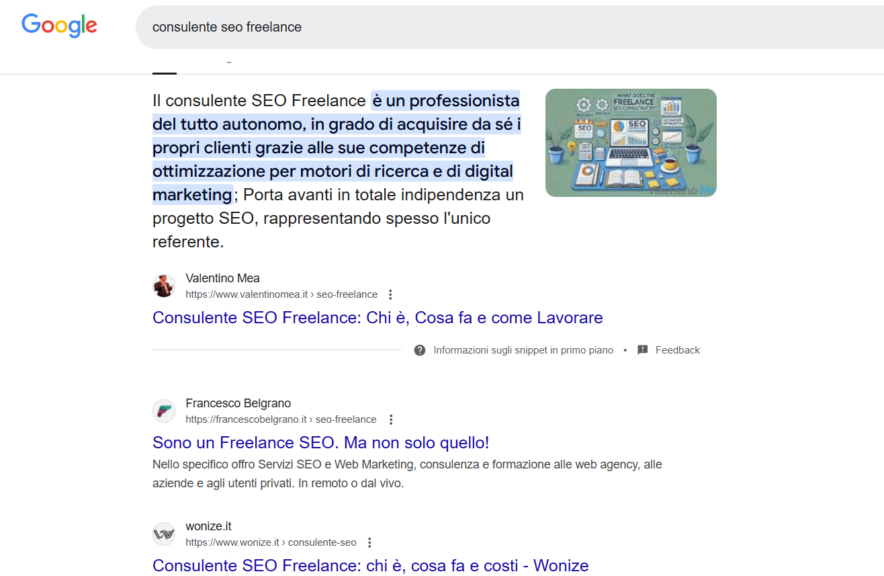Open the Google logo homepage link
This screenshot has height=576, width=884.
pyautogui.click(x=59, y=25)
